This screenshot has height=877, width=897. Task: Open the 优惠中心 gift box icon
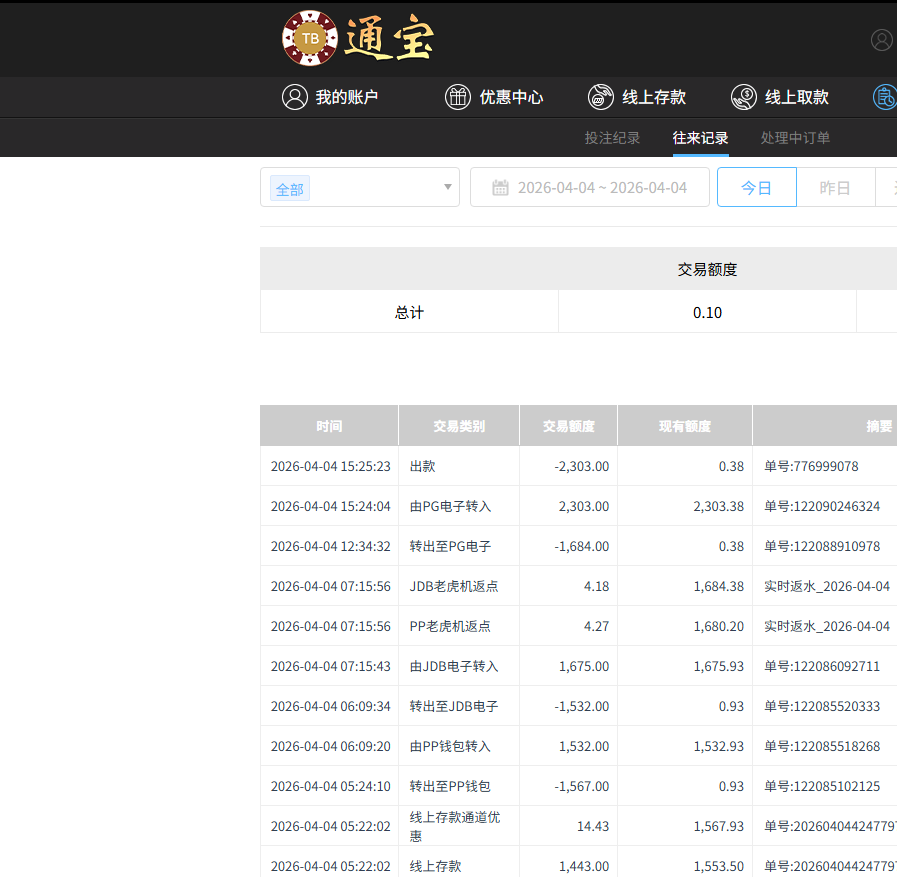click(x=458, y=97)
